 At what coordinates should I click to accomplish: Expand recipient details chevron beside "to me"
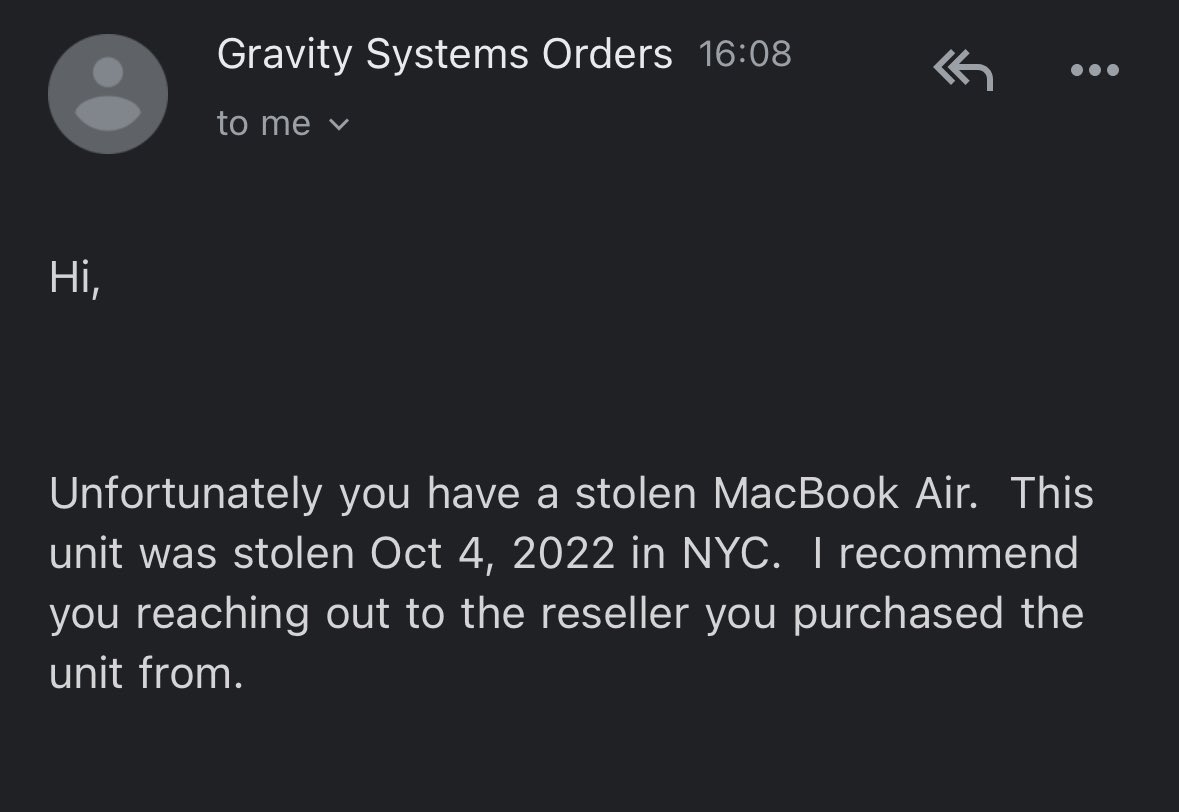point(339,124)
